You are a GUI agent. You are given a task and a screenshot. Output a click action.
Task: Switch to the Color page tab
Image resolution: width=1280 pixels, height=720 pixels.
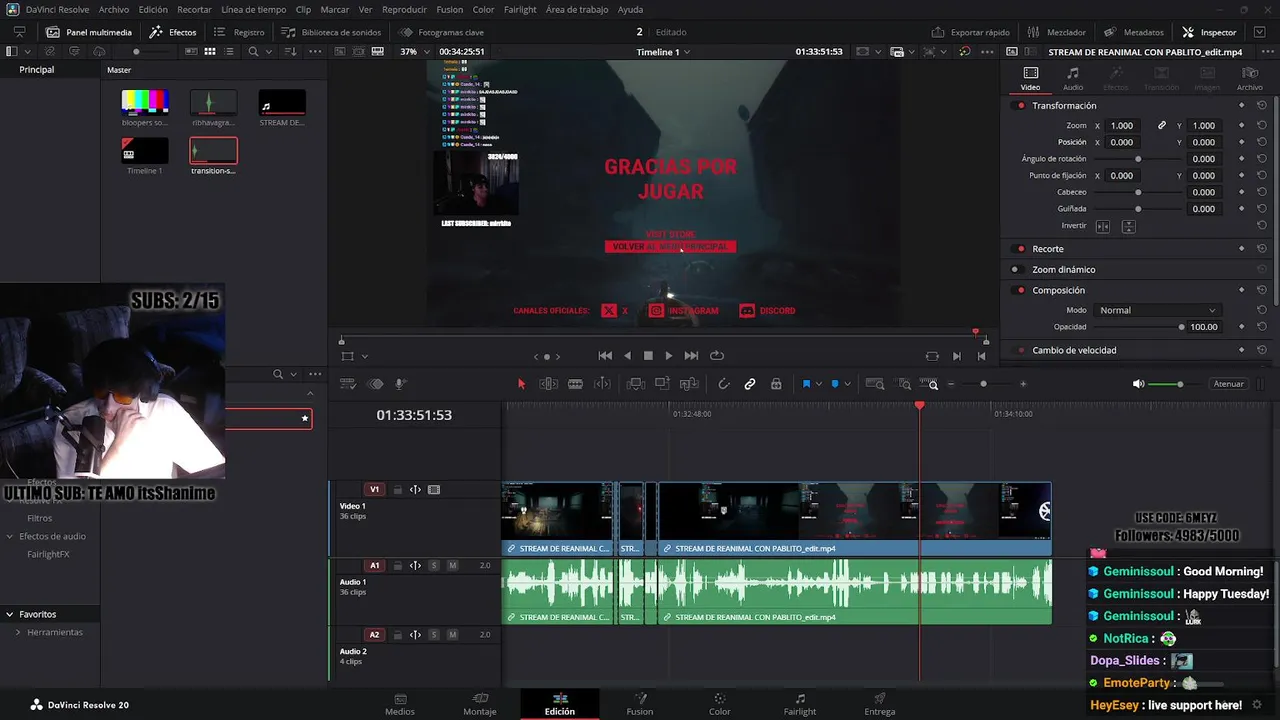[720, 704]
